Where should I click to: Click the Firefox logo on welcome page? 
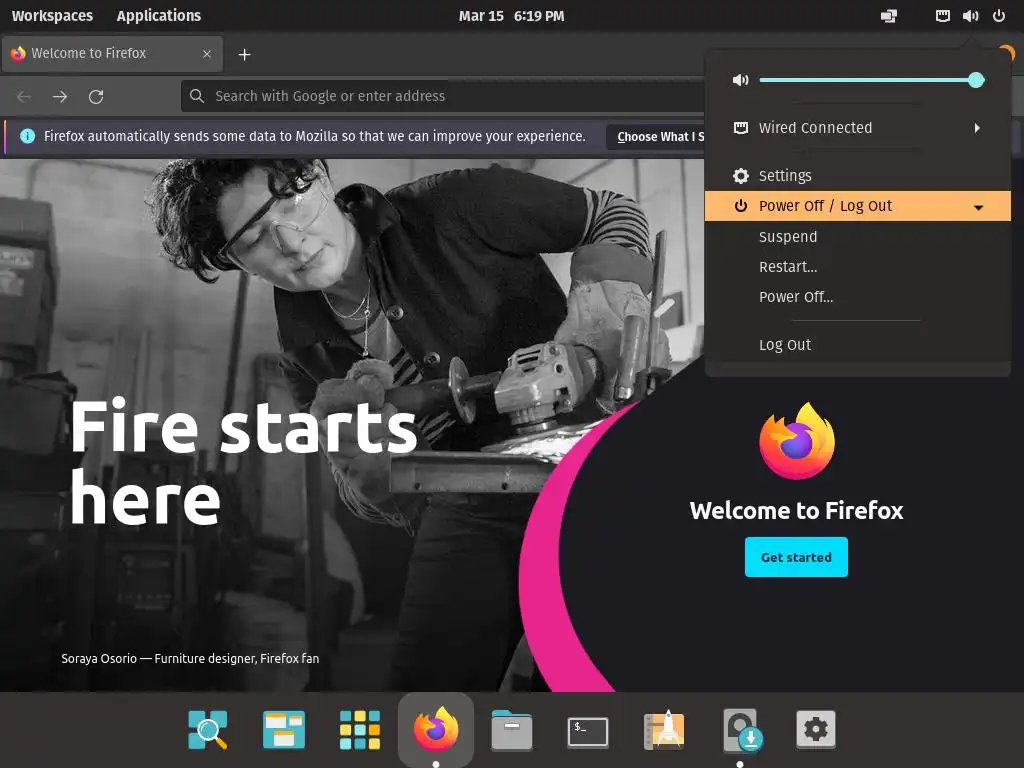coord(797,441)
